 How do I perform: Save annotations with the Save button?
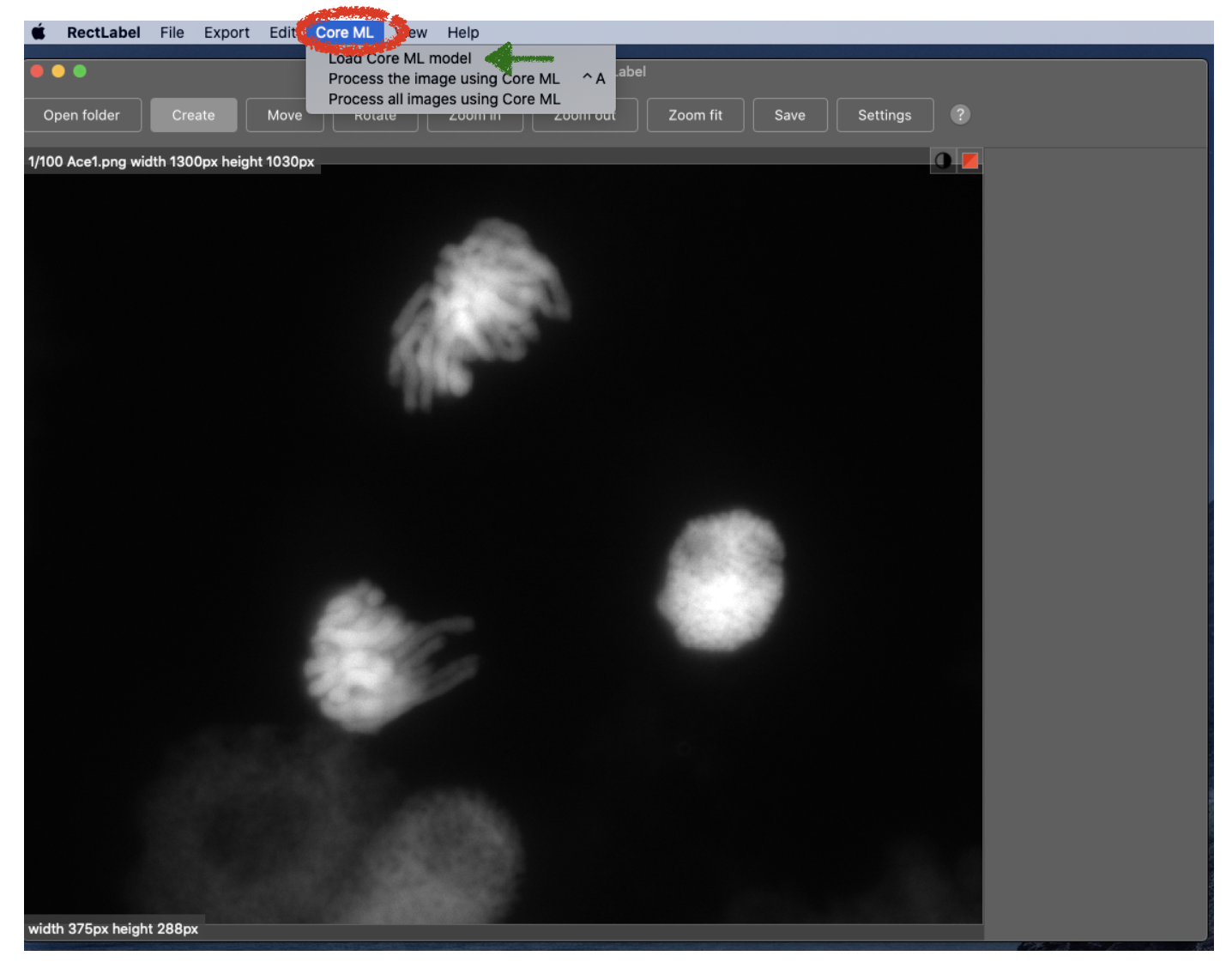tap(789, 115)
